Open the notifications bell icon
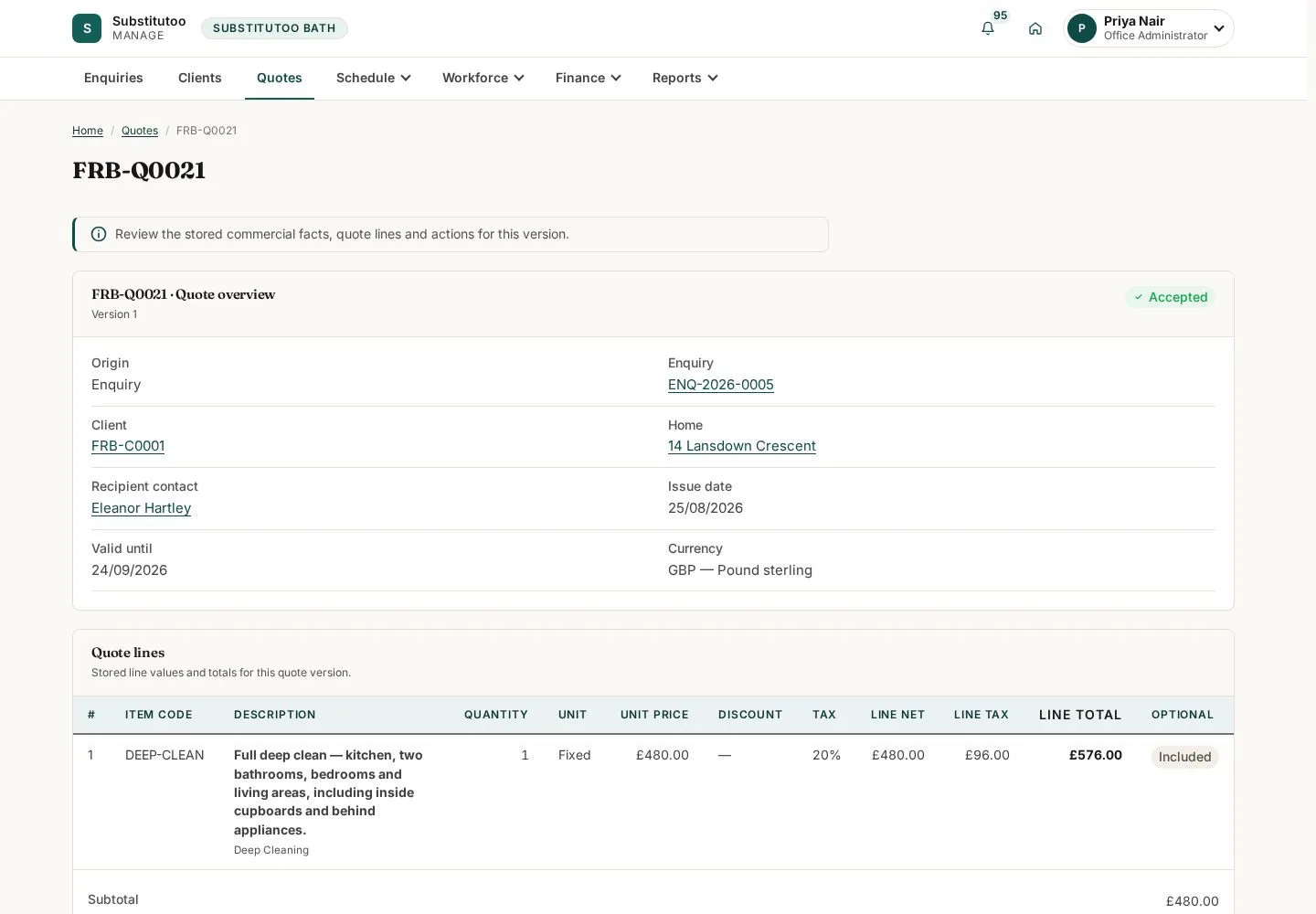This screenshot has width=1316, height=914. click(988, 28)
